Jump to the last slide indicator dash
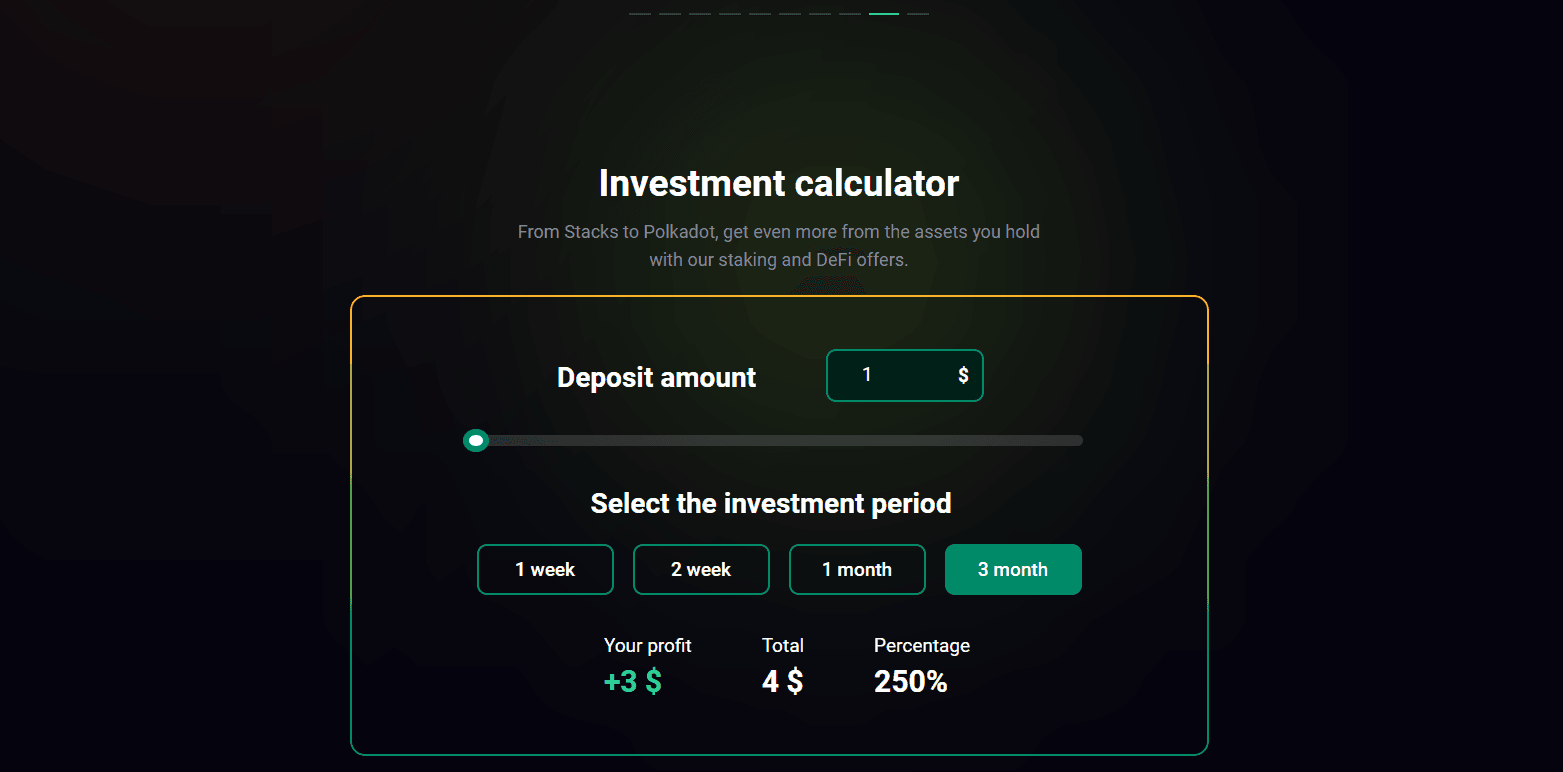 918,14
